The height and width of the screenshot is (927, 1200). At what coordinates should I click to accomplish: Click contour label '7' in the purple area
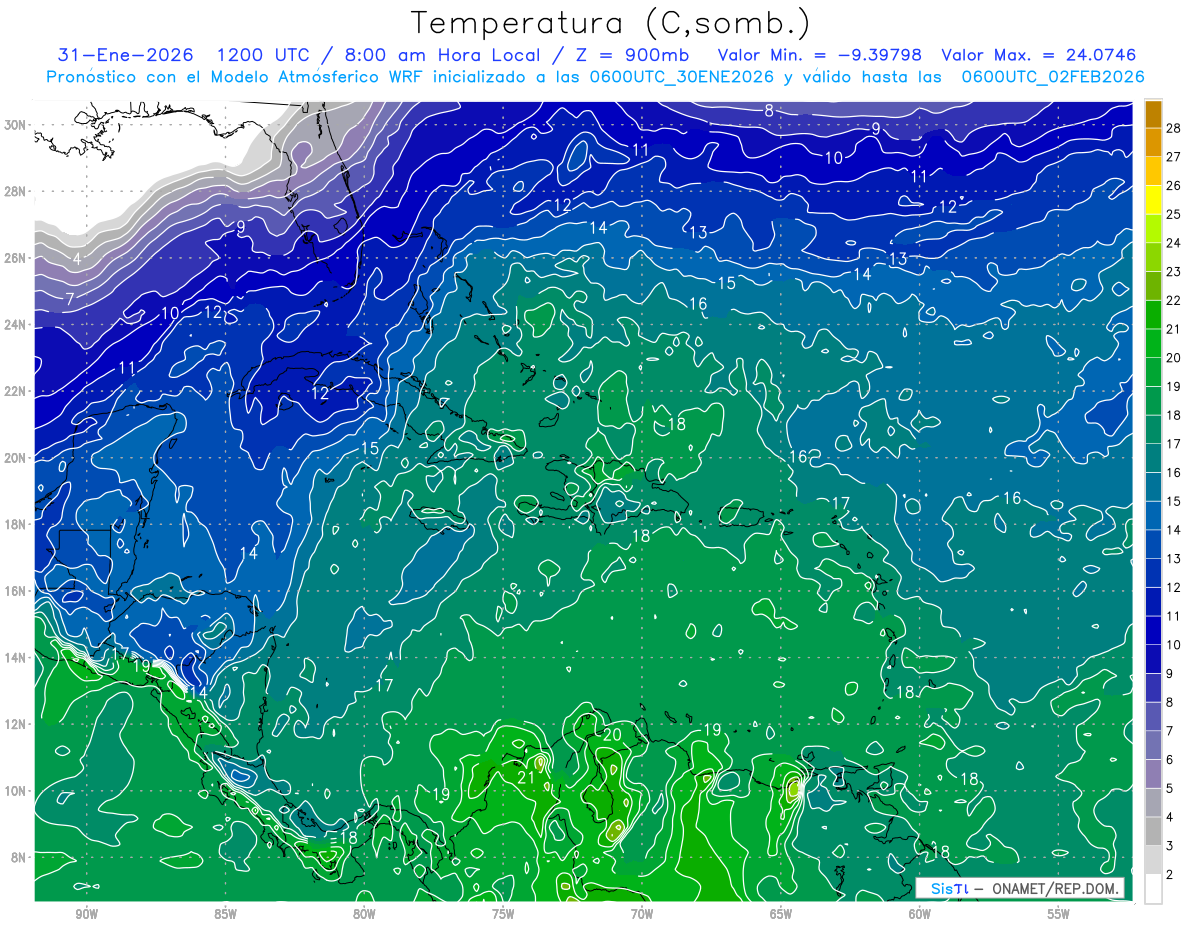[x=70, y=299]
